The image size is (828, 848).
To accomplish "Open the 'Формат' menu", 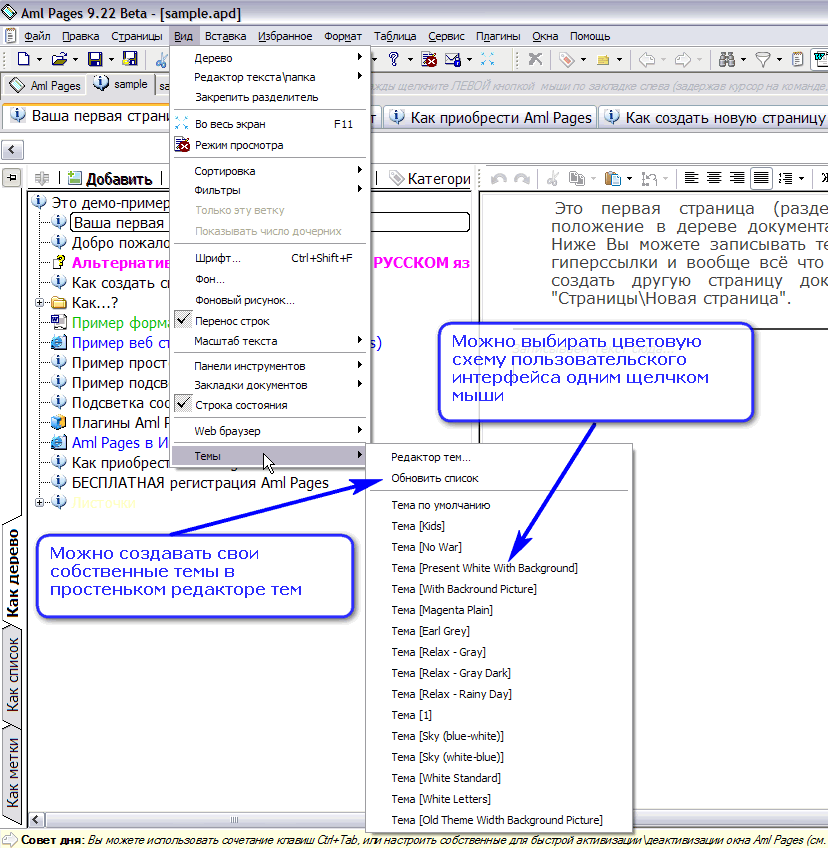I will pos(342,36).
